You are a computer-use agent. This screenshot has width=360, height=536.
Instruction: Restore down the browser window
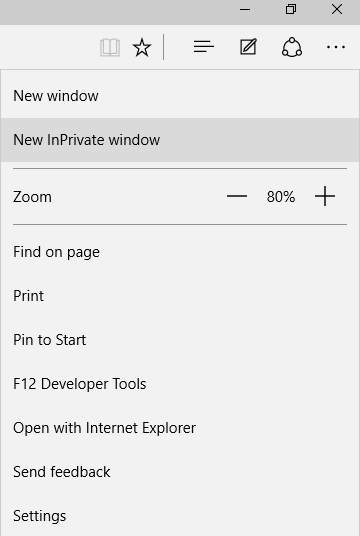pyautogui.click(x=291, y=10)
